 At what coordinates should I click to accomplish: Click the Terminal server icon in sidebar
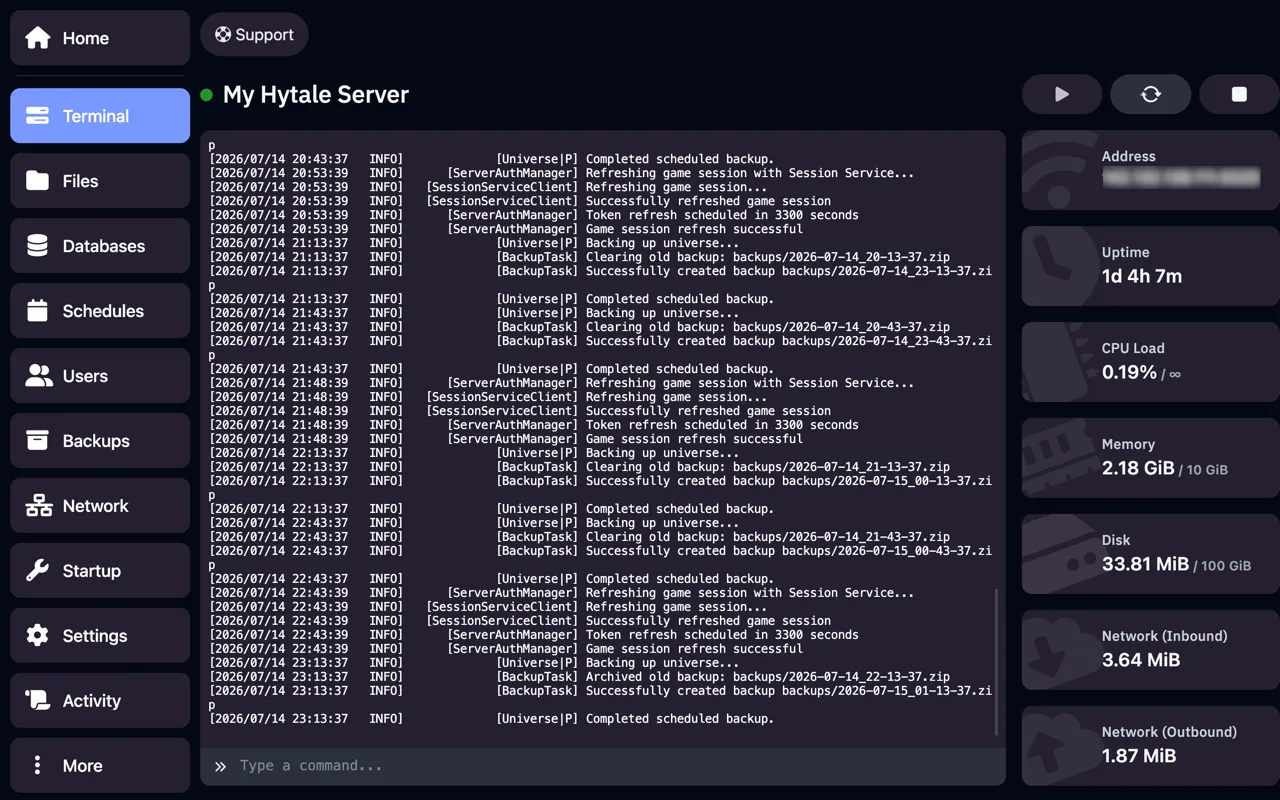pyautogui.click(x=38, y=116)
